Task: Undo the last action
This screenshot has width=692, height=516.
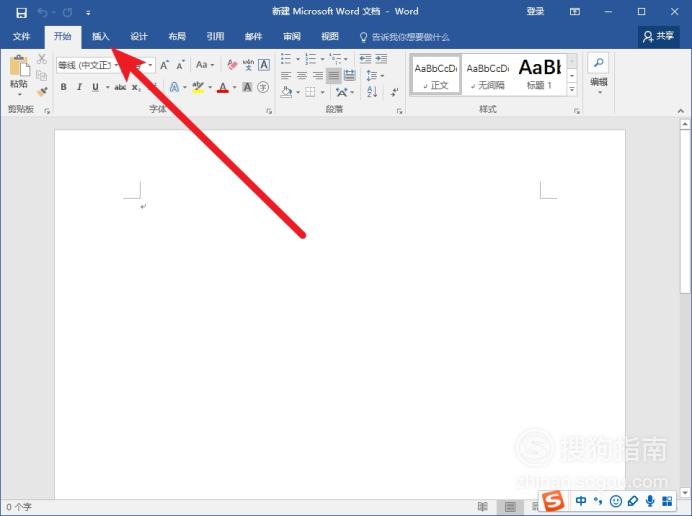Action: 42,12
